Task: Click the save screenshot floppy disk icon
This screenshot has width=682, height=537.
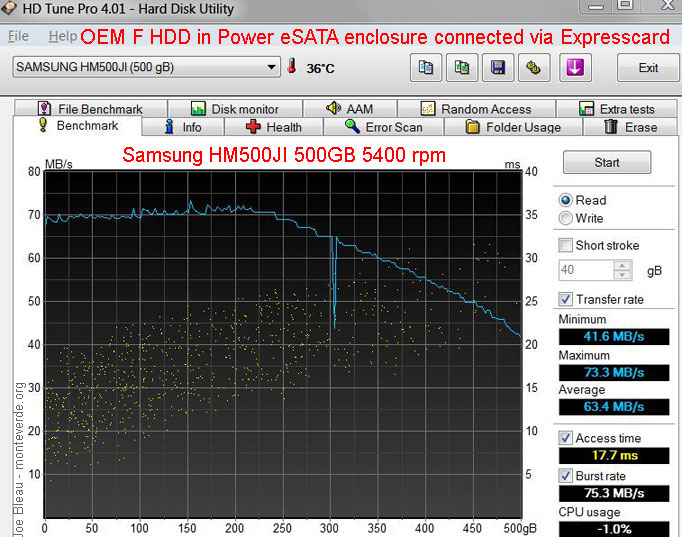Action: 498,67
